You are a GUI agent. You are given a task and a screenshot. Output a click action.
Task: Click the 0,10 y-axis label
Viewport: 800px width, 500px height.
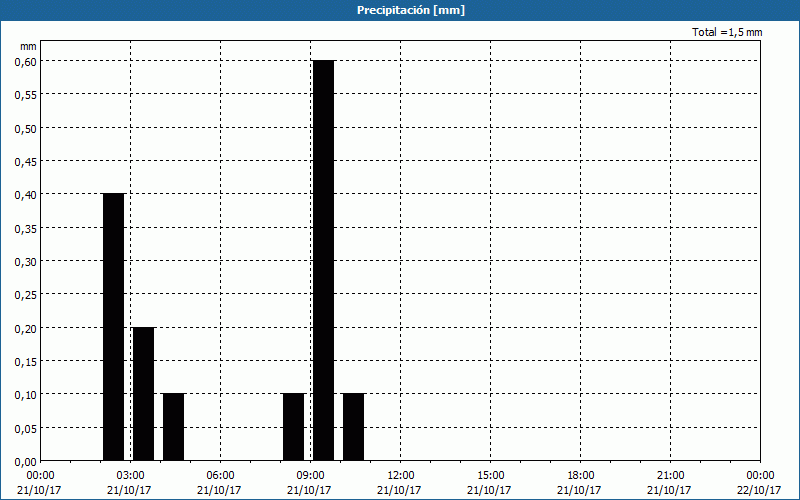(26, 394)
